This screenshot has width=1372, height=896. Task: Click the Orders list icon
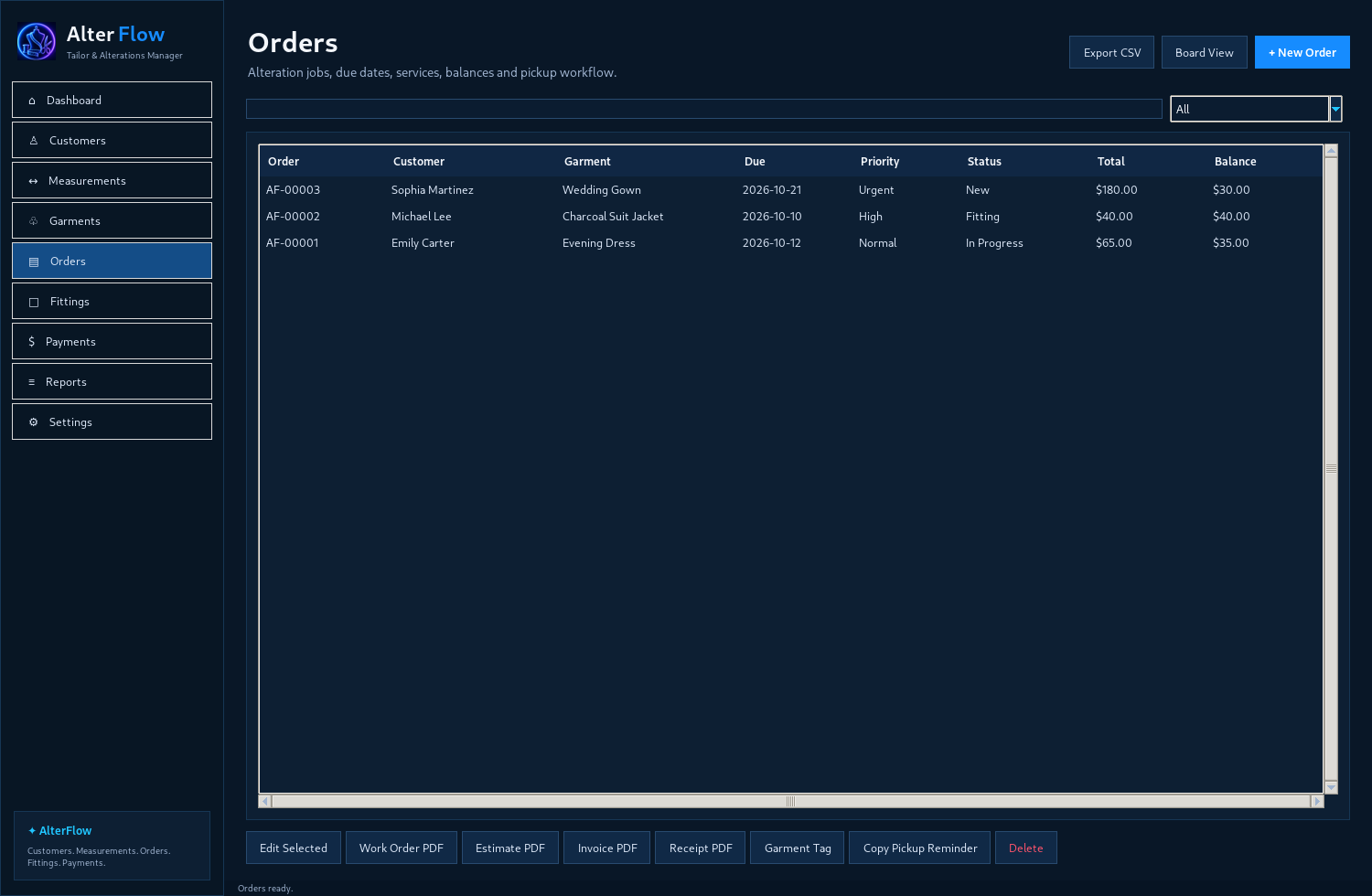tap(34, 261)
